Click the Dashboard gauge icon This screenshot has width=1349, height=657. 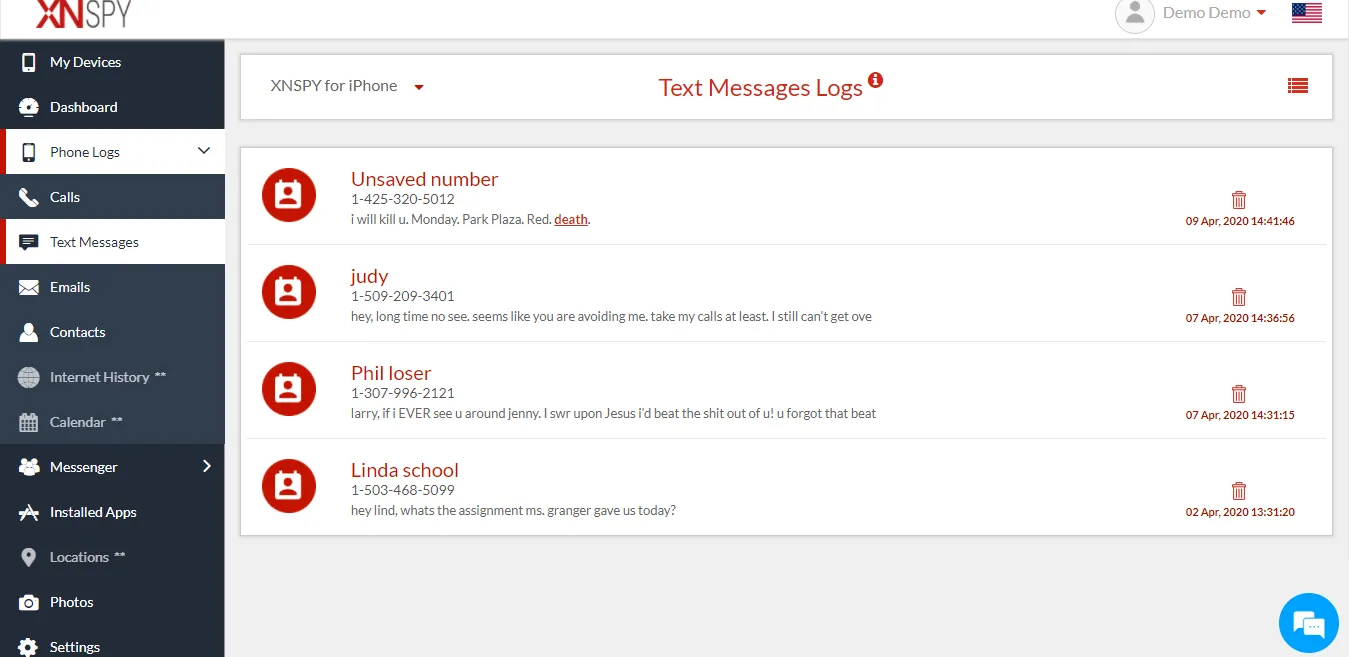click(29, 107)
